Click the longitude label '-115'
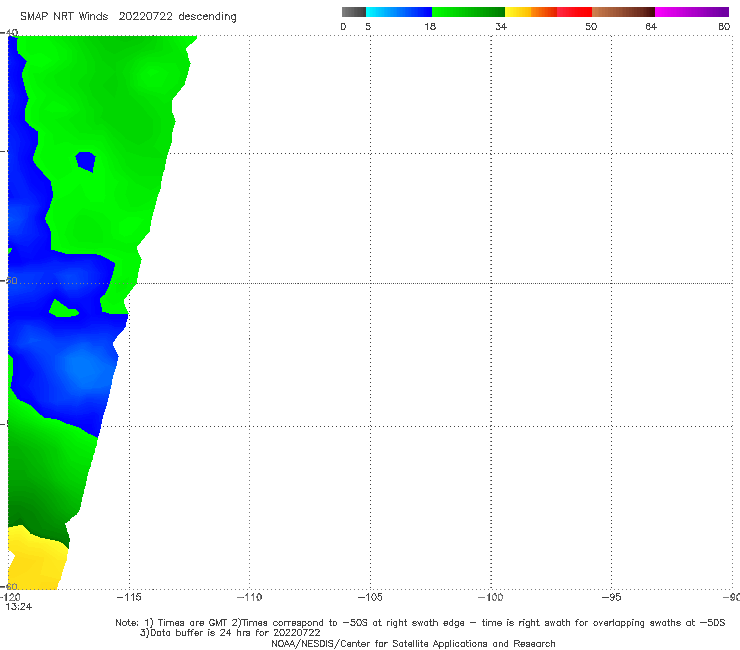The image size is (740, 650). [x=129, y=597]
